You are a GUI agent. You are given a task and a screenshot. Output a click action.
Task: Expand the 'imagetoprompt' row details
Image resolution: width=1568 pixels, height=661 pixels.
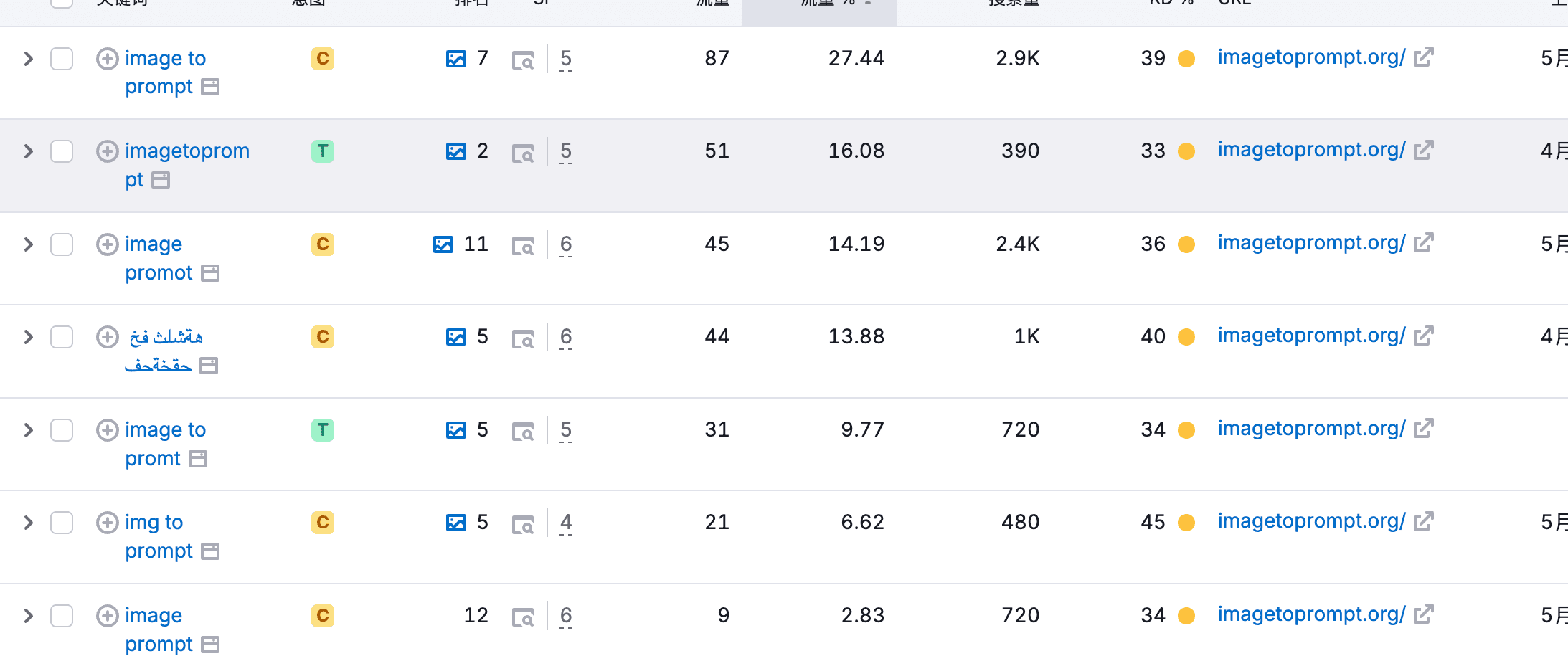tap(28, 151)
